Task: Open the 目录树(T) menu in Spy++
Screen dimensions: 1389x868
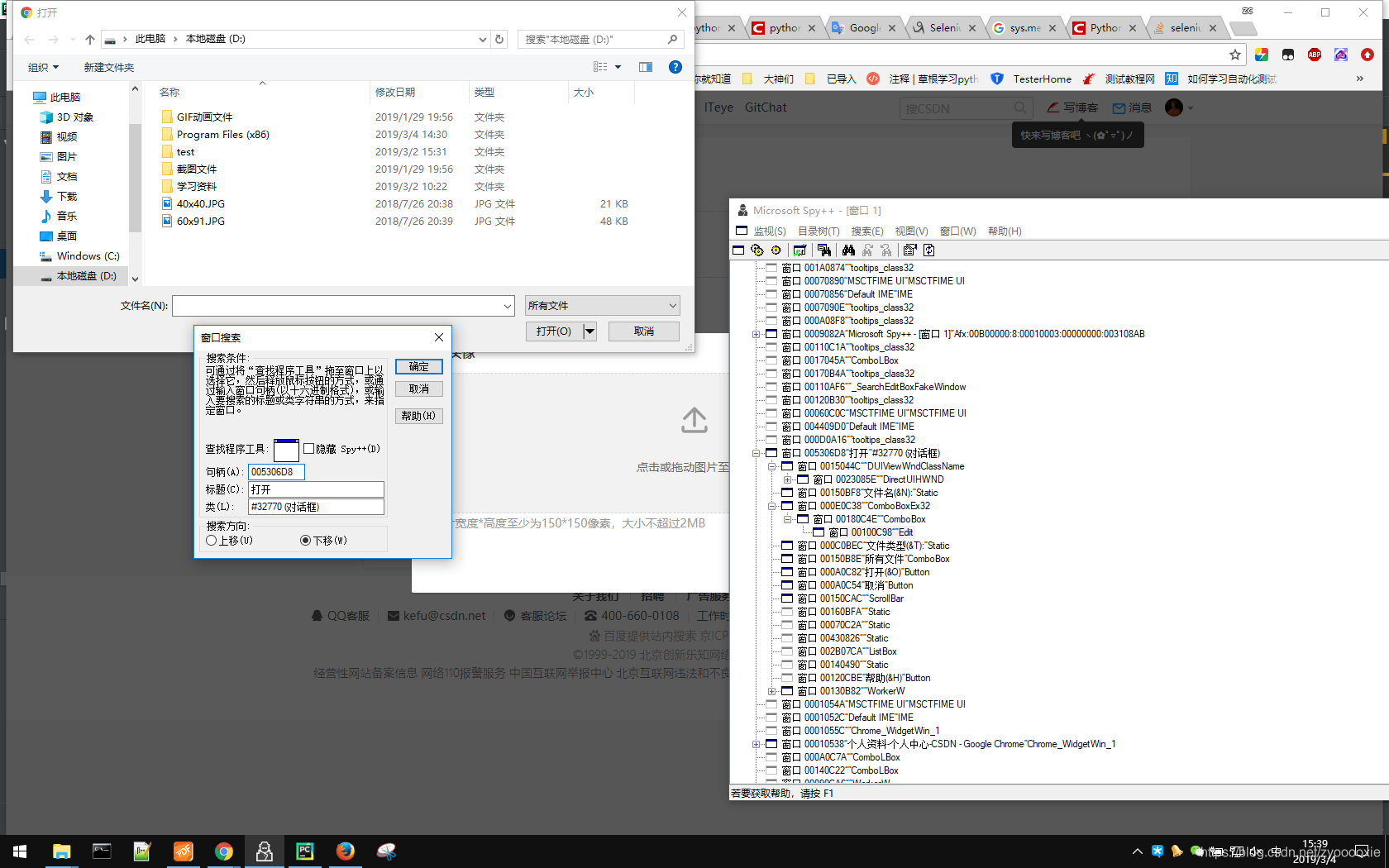Action: [819, 231]
